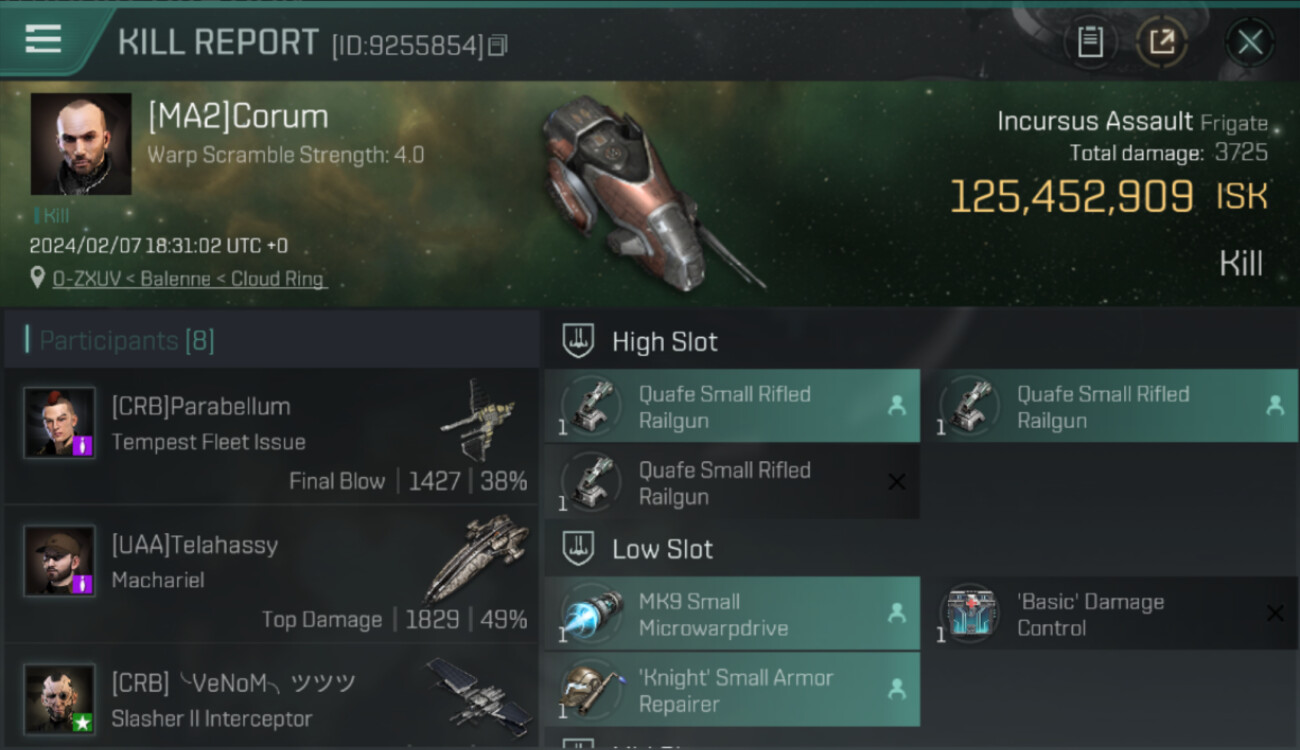Click the clipboard report icon

pyautogui.click(x=1090, y=42)
